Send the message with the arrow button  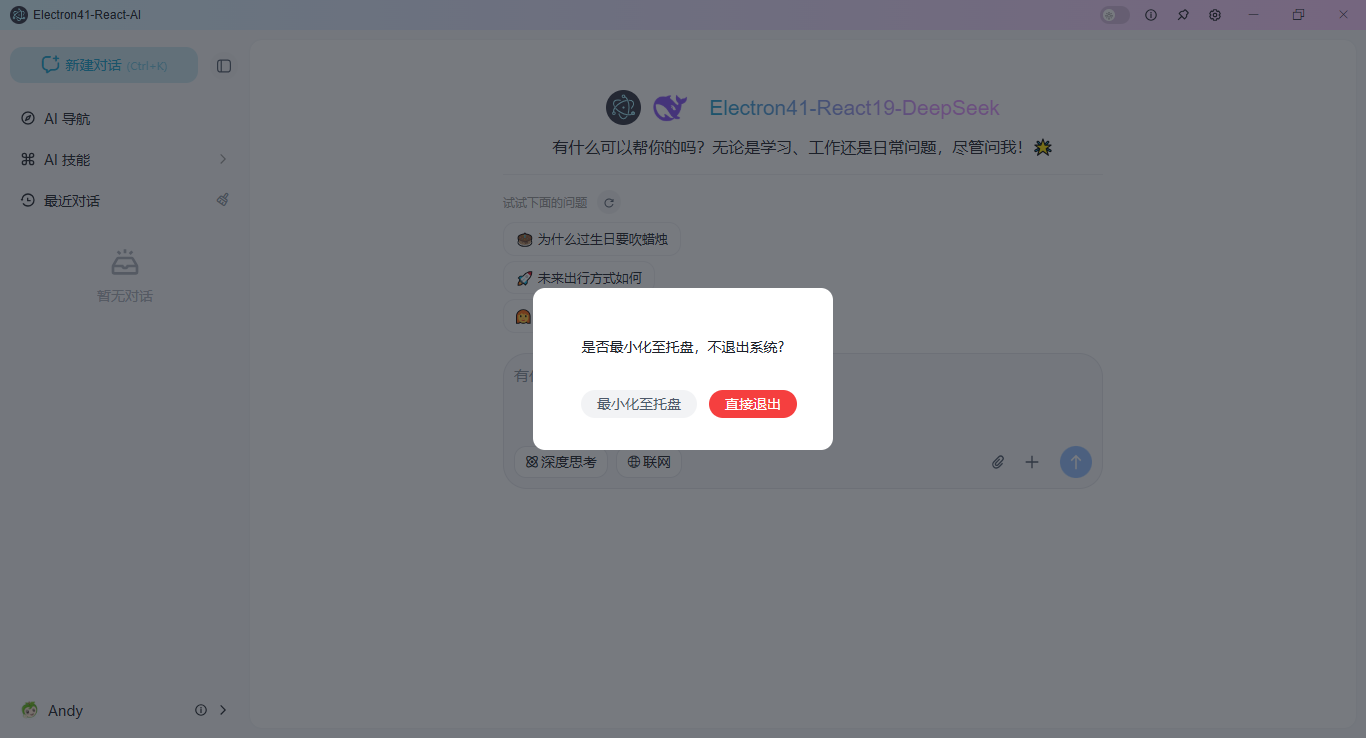pyautogui.click(x=1076, y=462)
